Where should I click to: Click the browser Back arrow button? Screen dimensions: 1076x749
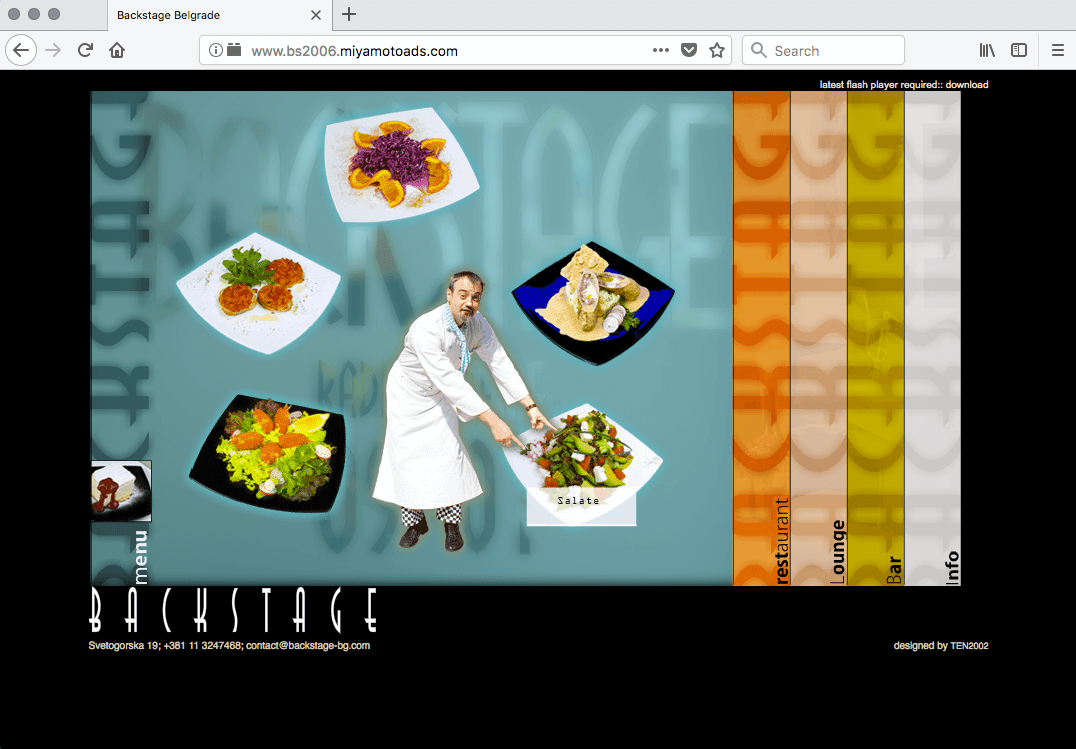(21, 50)
